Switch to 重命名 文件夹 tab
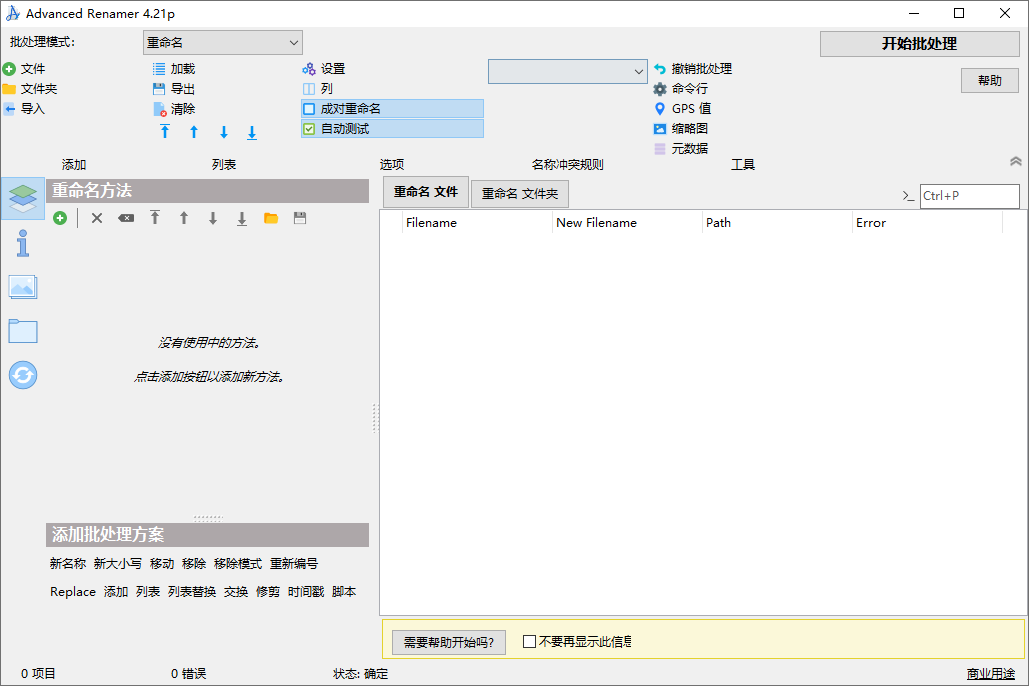The height and width of the screenshot is (686, 1029). click(x=520, y=194)
